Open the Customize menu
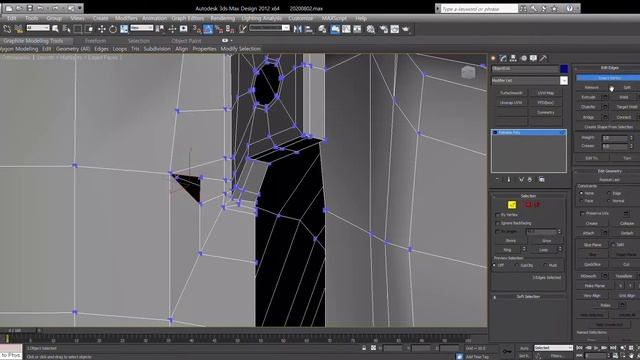Viewport: 640px width, 360px height. tap(301, 18)
